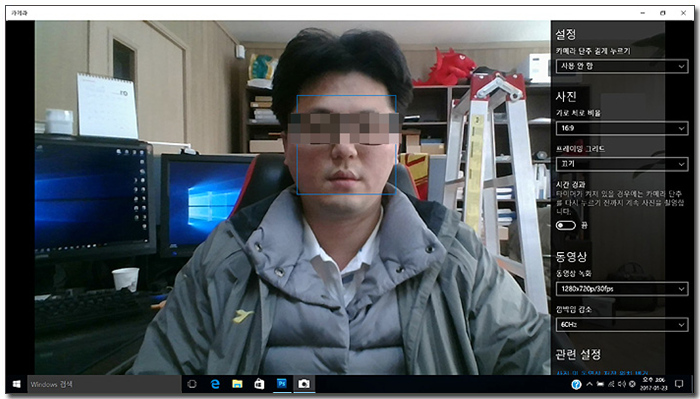Open File Explorer from the taskbar
The width and height of the screenshot is (700, 399).
click(237, 384)
